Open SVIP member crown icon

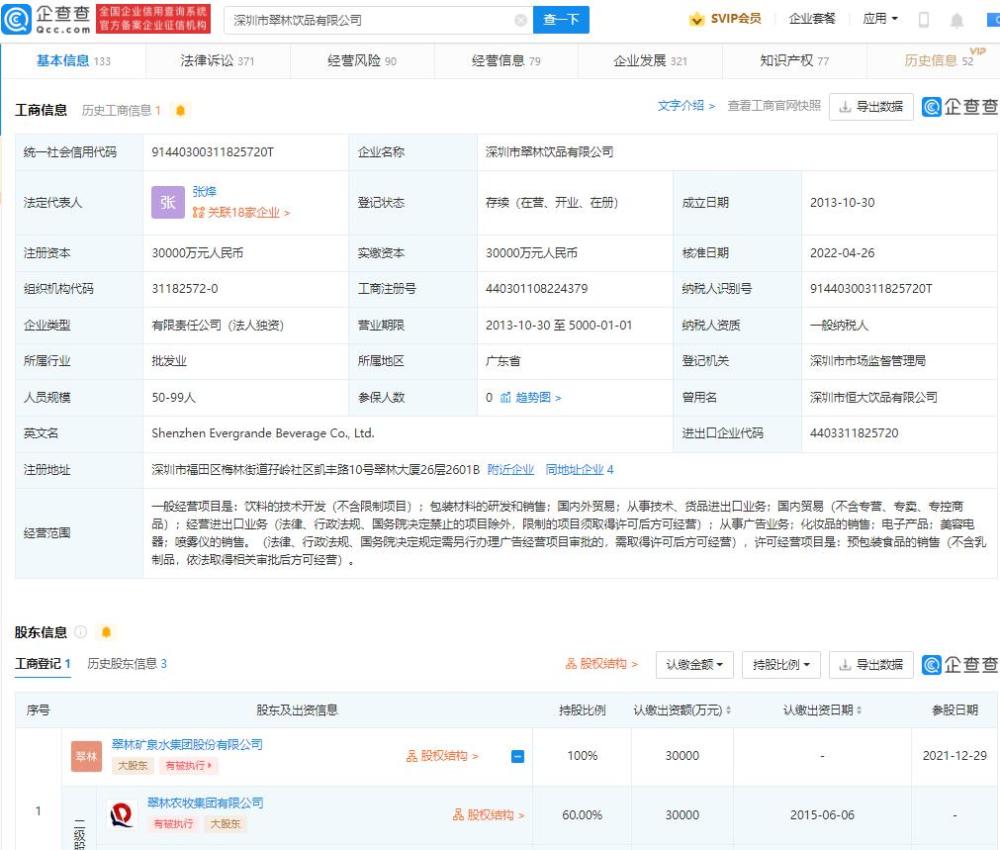click(696, 19)
